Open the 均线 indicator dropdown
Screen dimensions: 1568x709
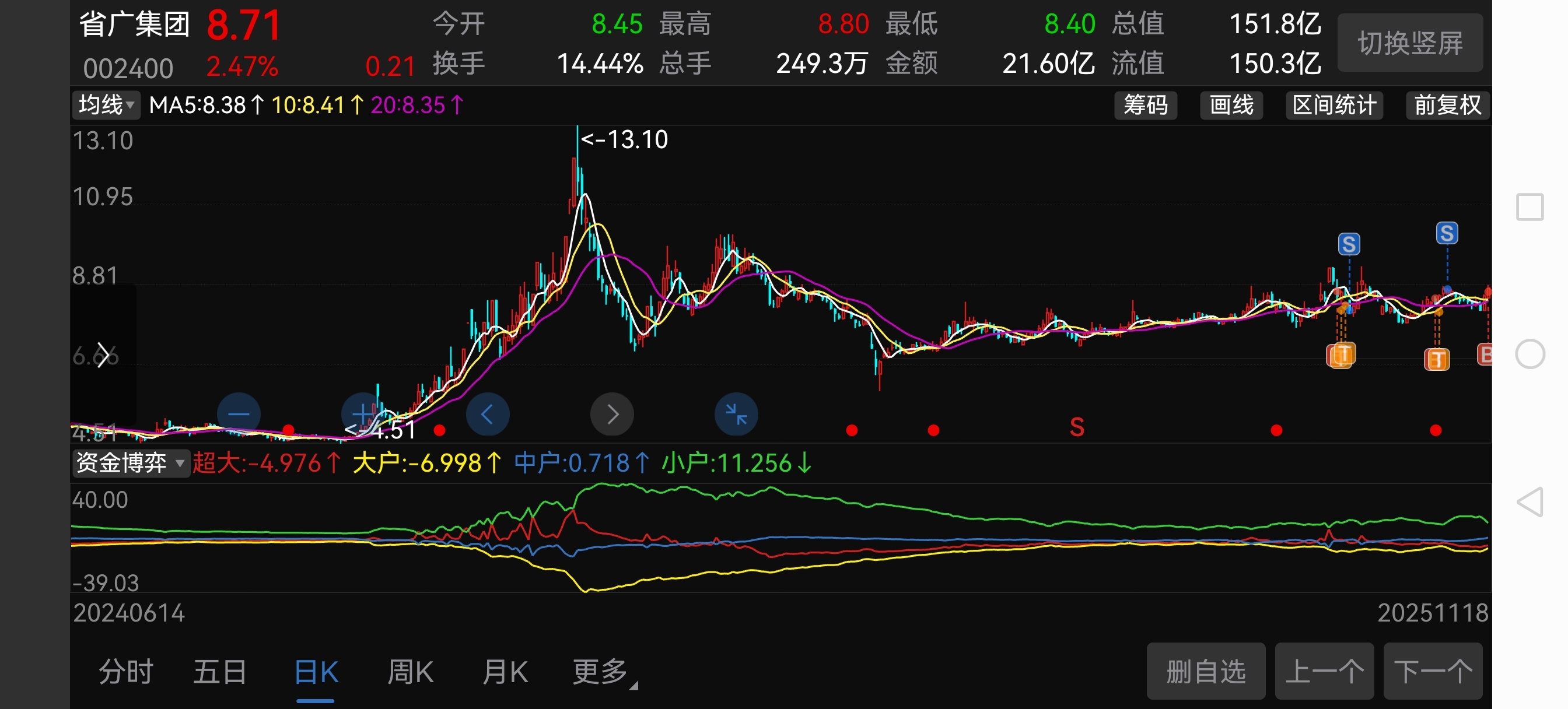click(x=106, y=106)
